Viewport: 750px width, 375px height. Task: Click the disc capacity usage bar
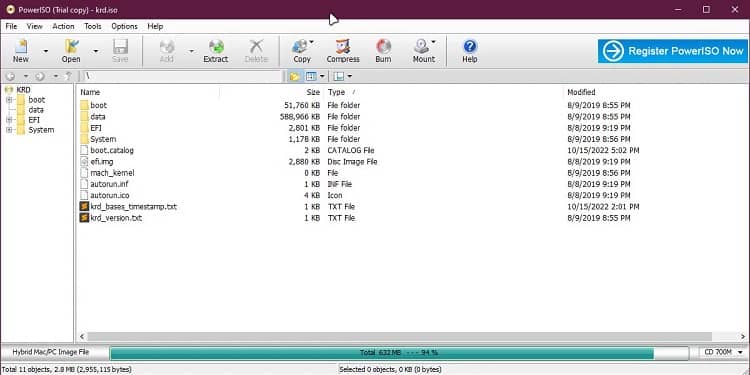399,353
